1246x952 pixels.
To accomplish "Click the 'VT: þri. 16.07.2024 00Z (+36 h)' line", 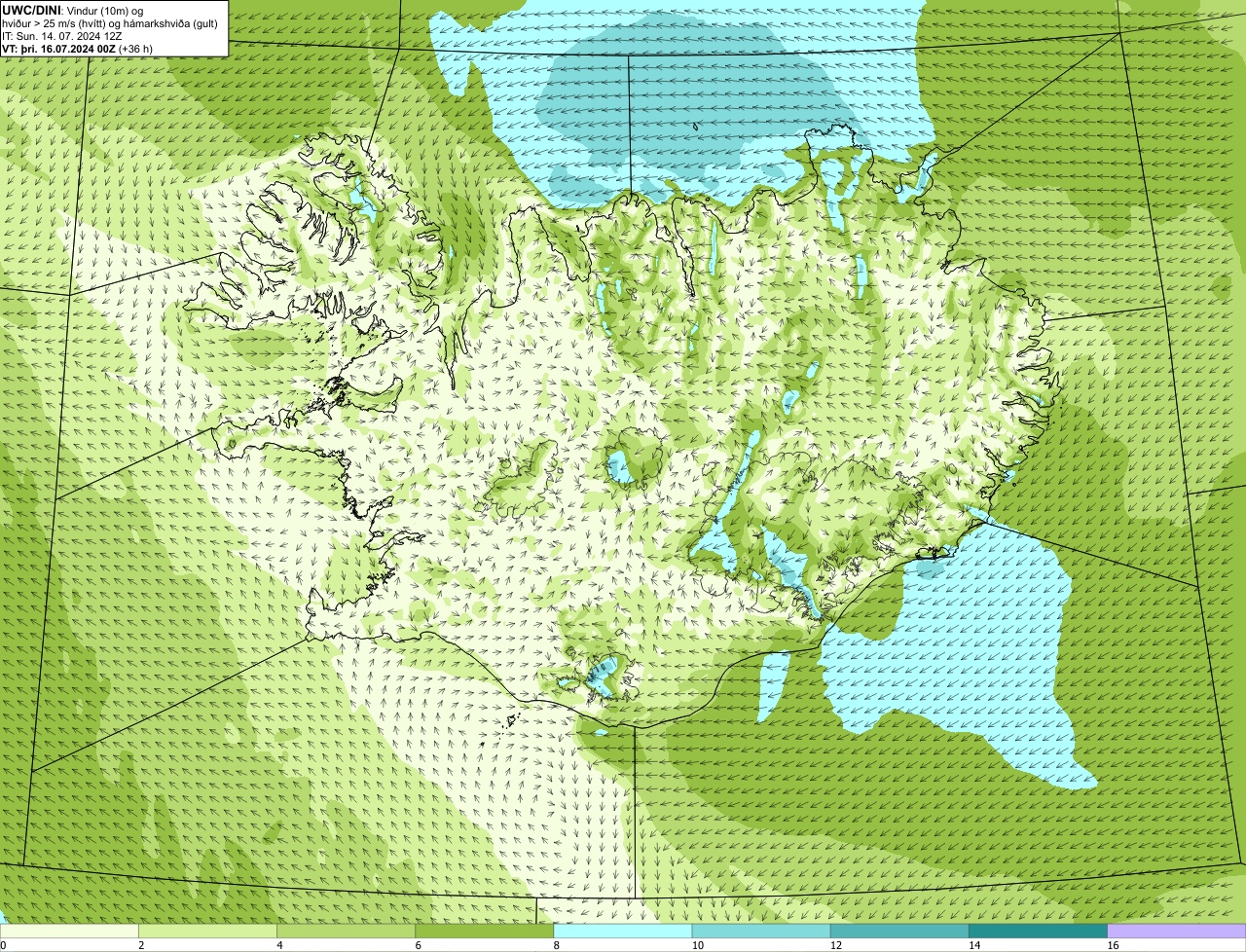I will (77, 48).
